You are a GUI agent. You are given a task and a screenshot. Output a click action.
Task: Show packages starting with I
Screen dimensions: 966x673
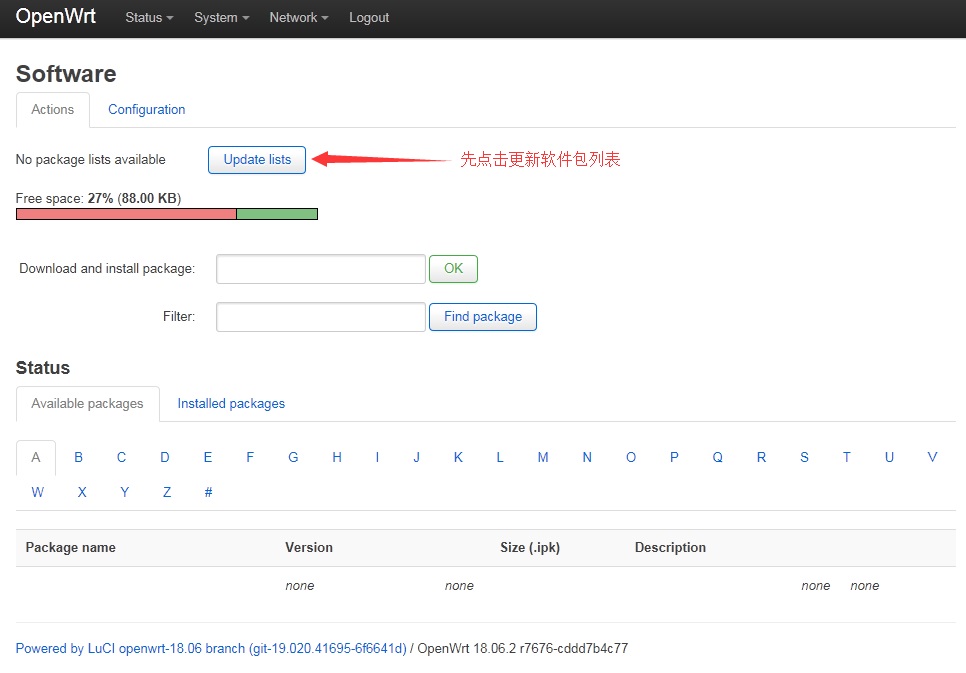coord(377,457)
